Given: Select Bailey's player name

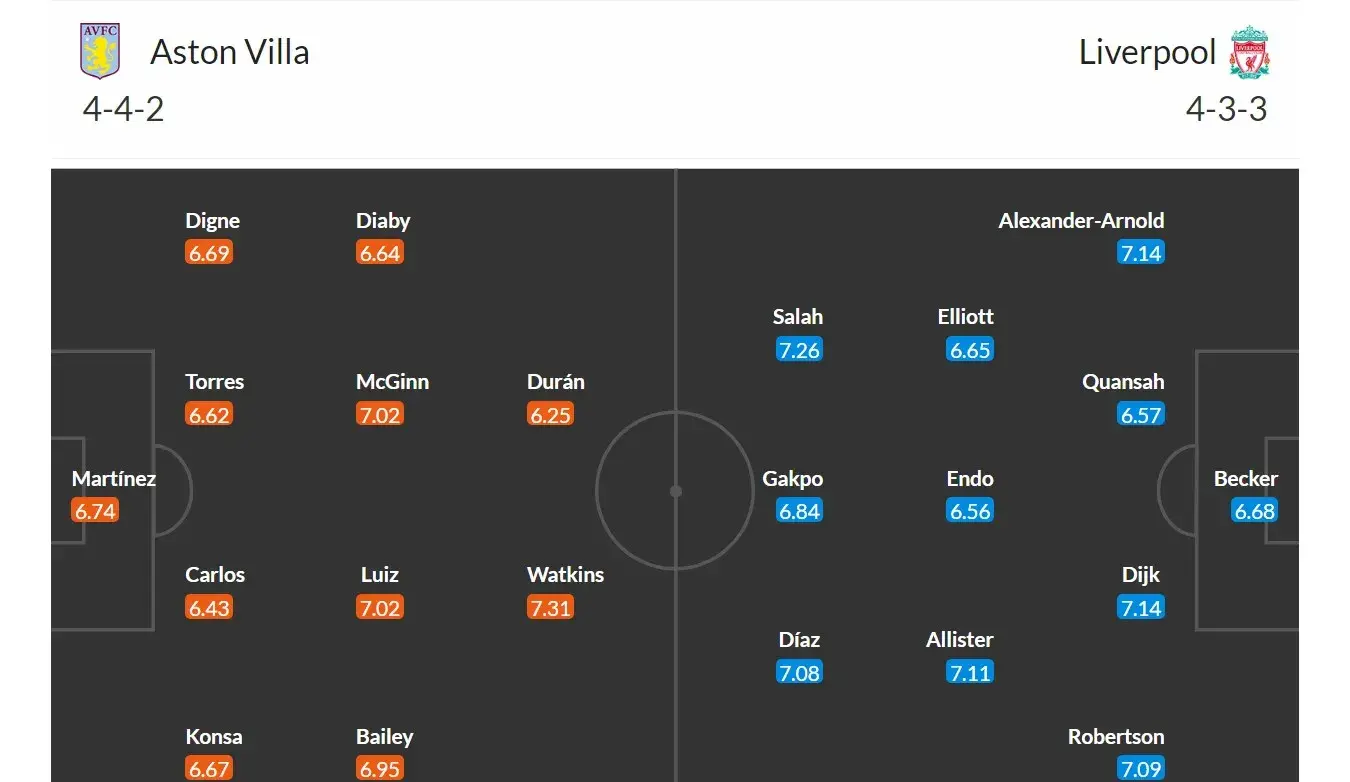Looking at the screenshot, I should click(384, 737).
